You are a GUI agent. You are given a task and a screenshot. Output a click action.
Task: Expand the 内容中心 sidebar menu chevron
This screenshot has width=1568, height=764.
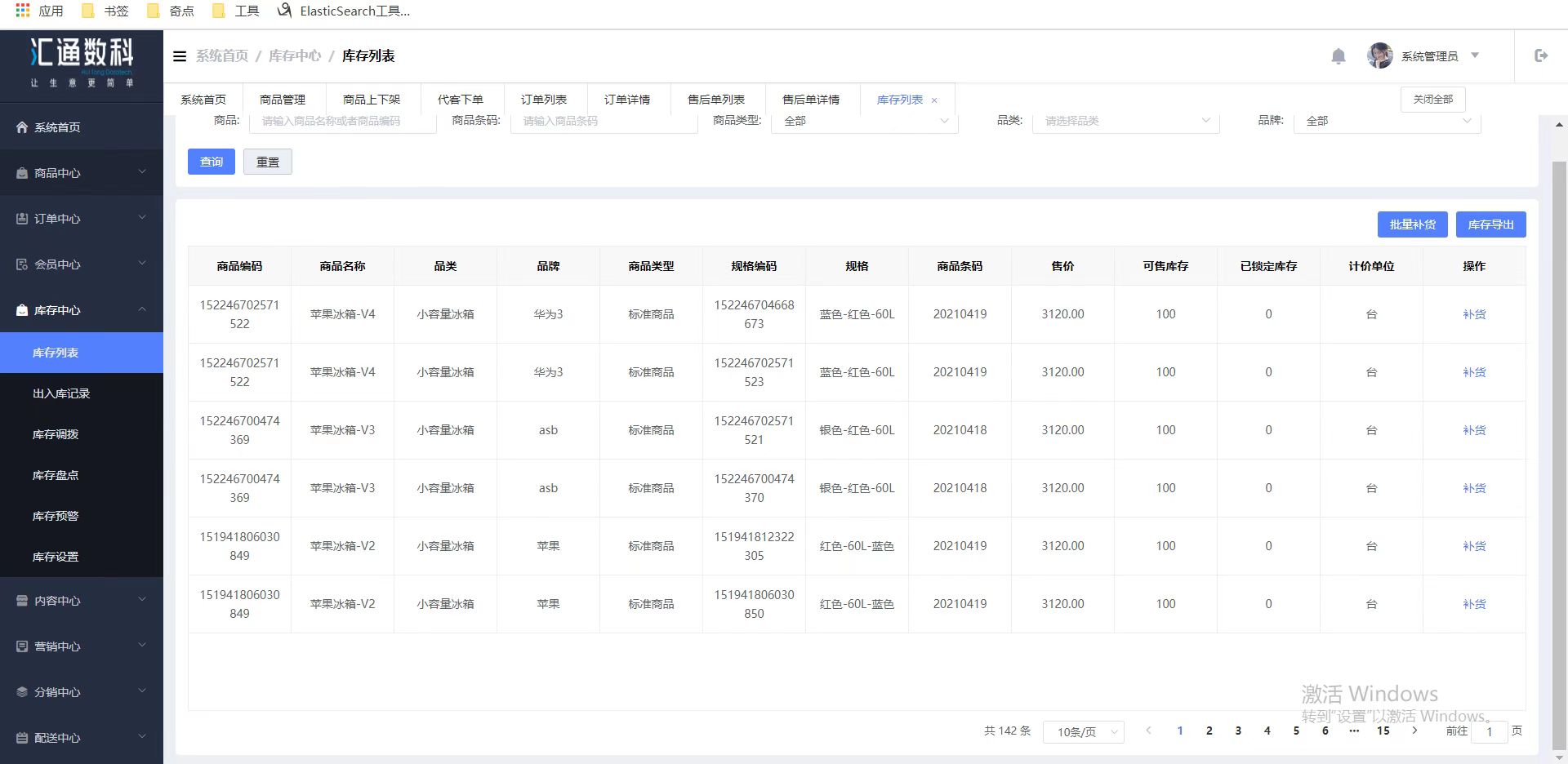[142, 600]
